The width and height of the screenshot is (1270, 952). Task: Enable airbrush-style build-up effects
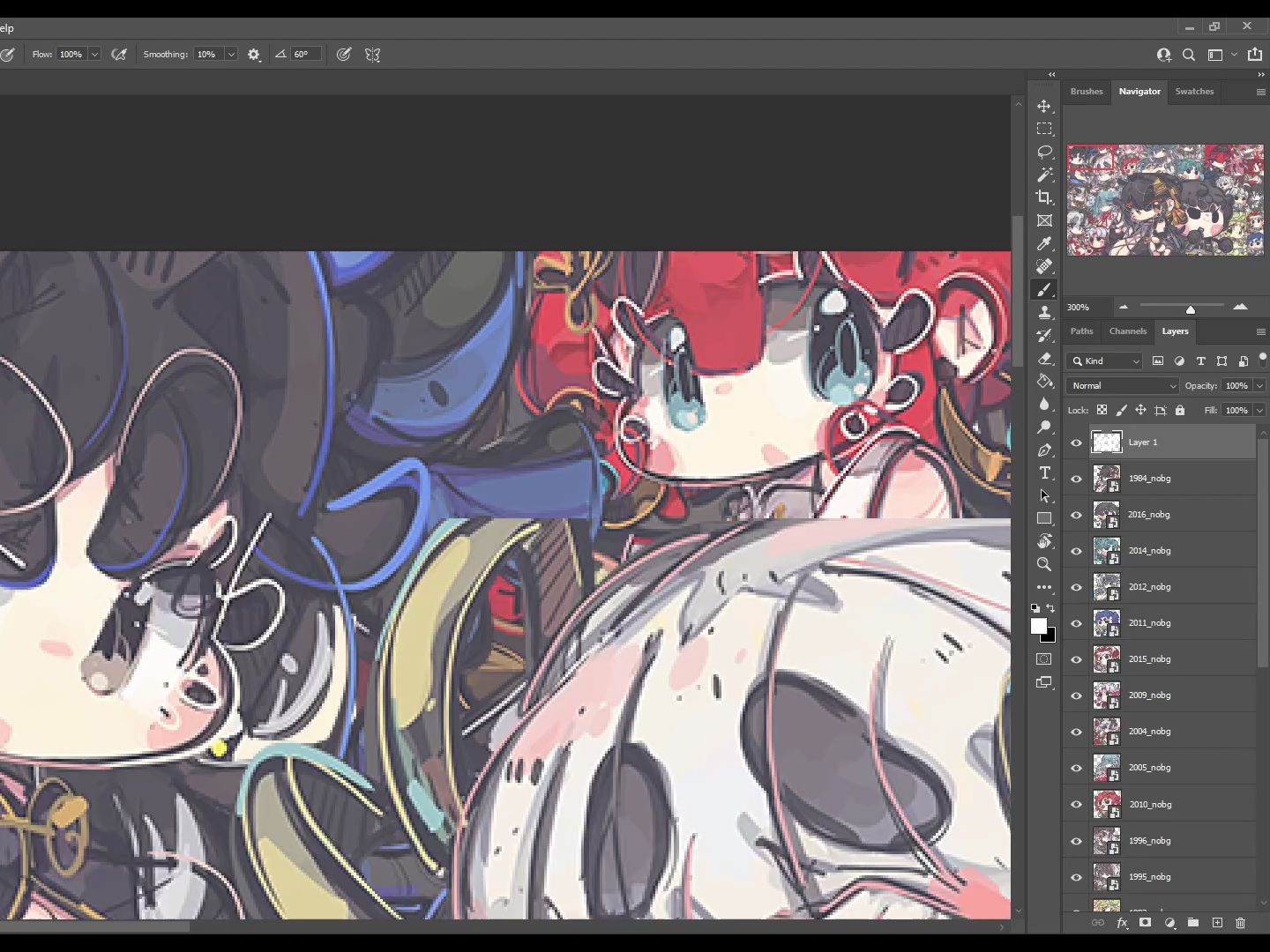pos(119,55)
